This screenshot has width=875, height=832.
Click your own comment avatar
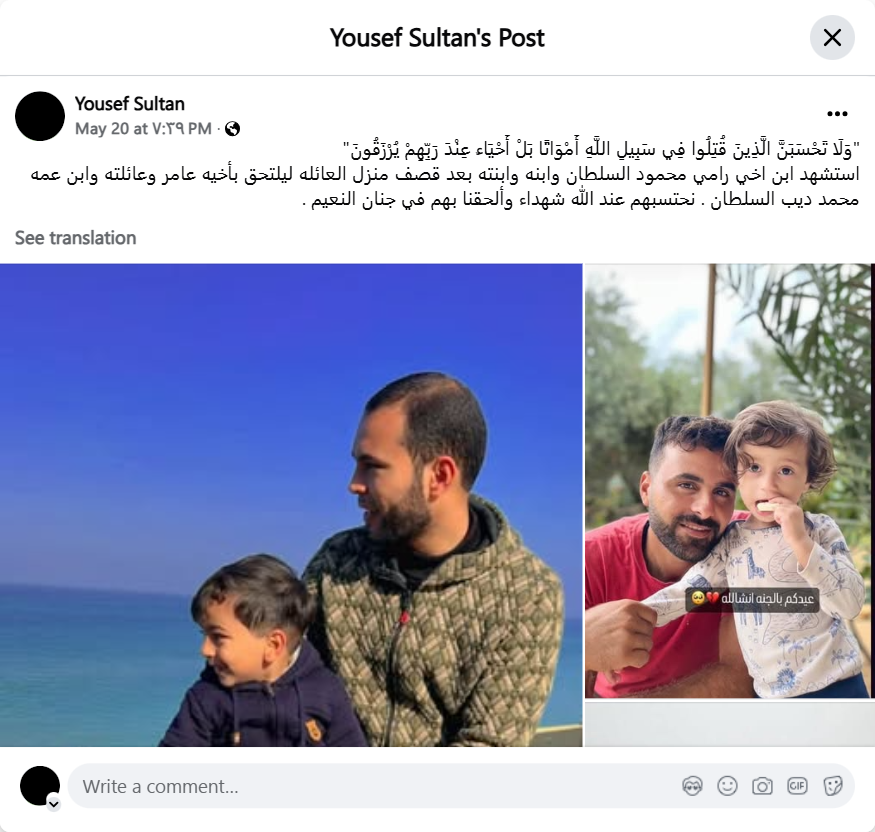pyautogui.click(x=40, y=786)
